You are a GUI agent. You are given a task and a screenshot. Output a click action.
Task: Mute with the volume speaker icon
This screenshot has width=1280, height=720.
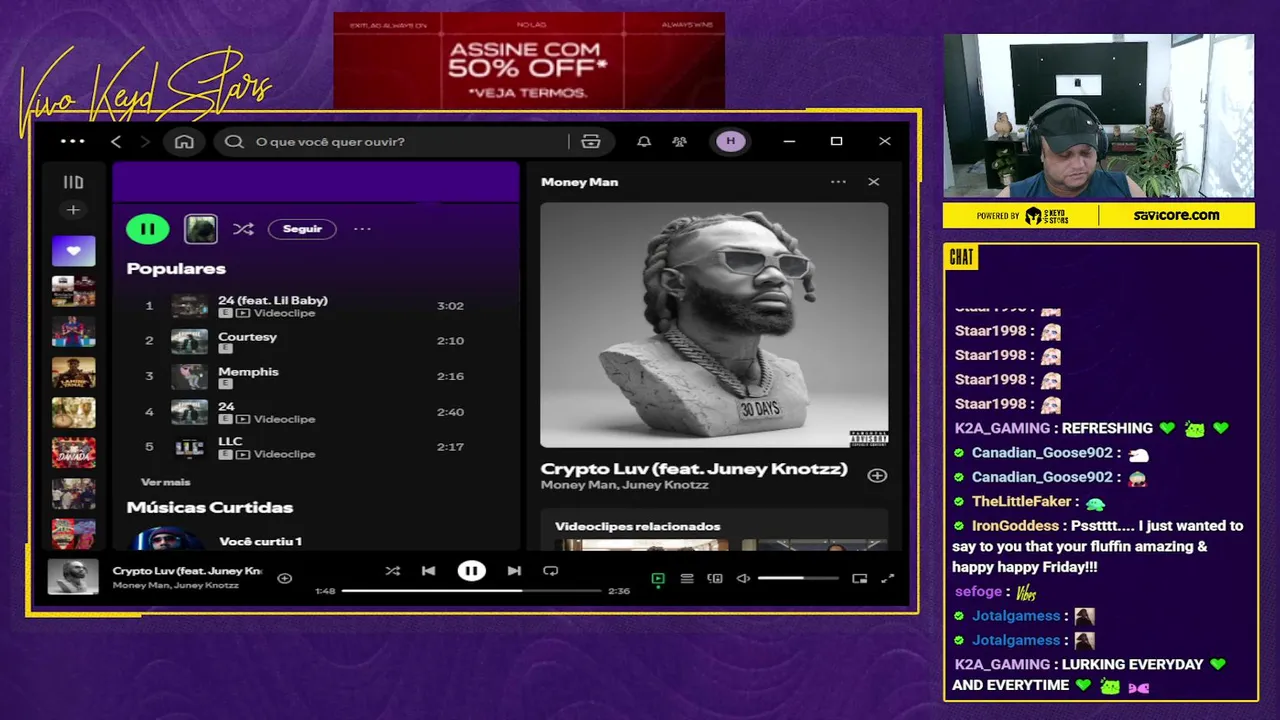(743, 578)
